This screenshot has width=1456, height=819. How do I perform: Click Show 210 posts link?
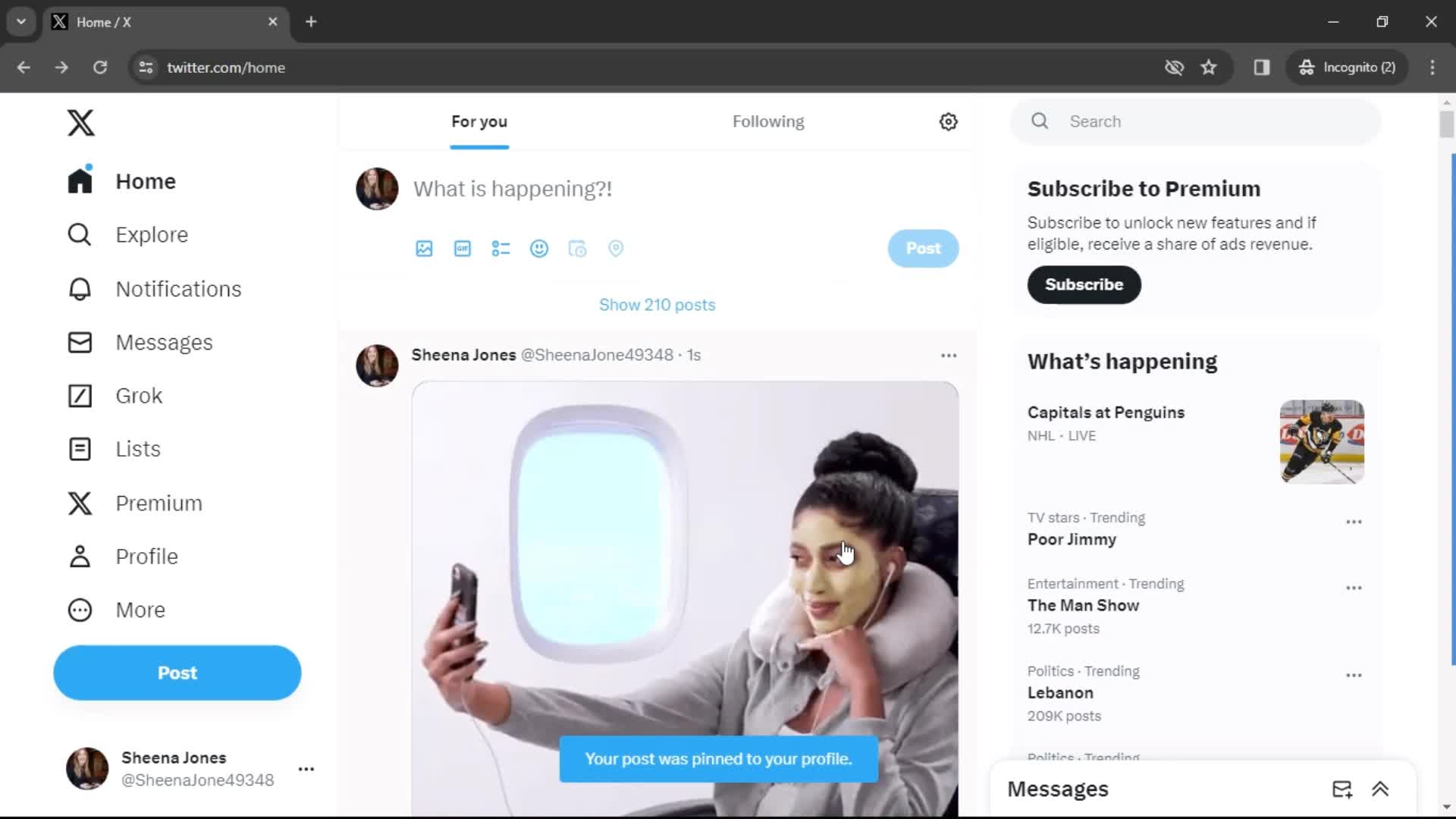point(657,304)
